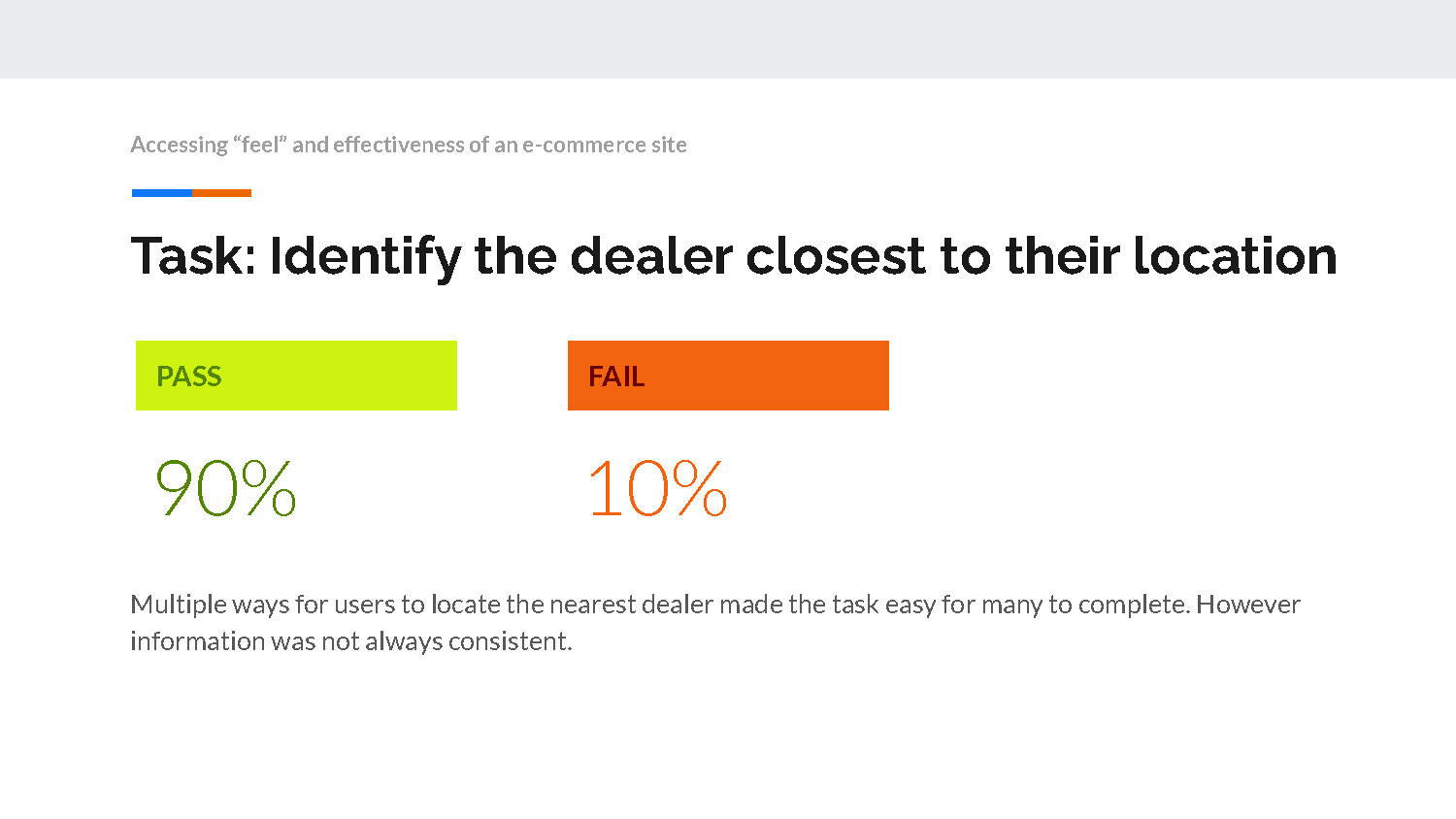Click "Multiple" at start of body paragraph

(x=179, y=605)
